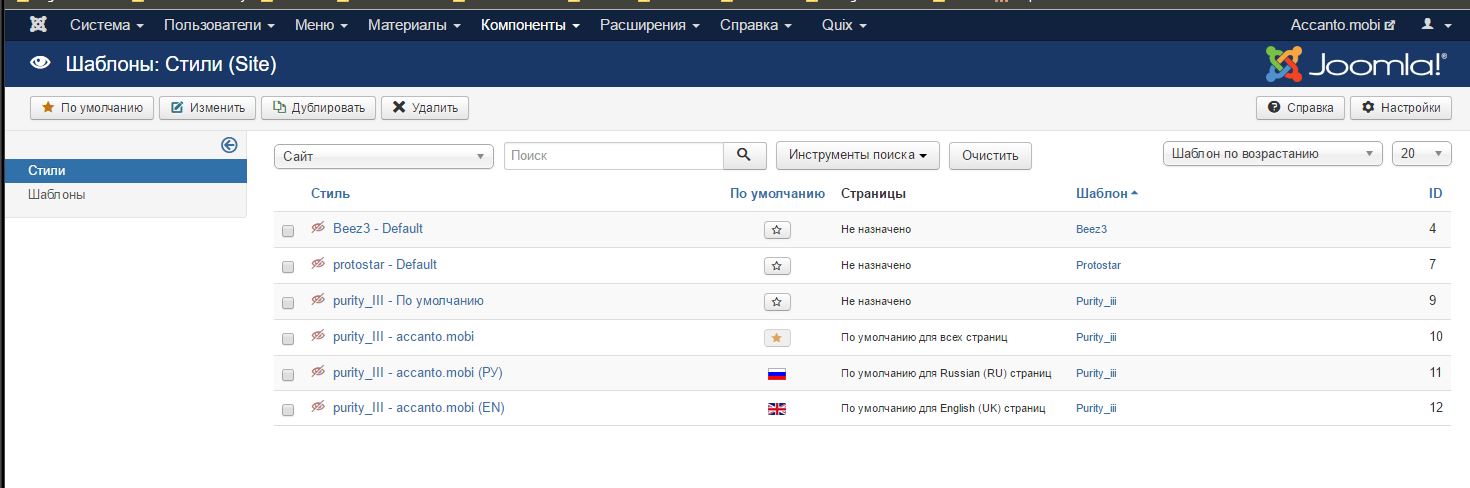Viewport: 1470px width, 488px height.
Task: Click the Изменить toolbar button
Action: 208,108
